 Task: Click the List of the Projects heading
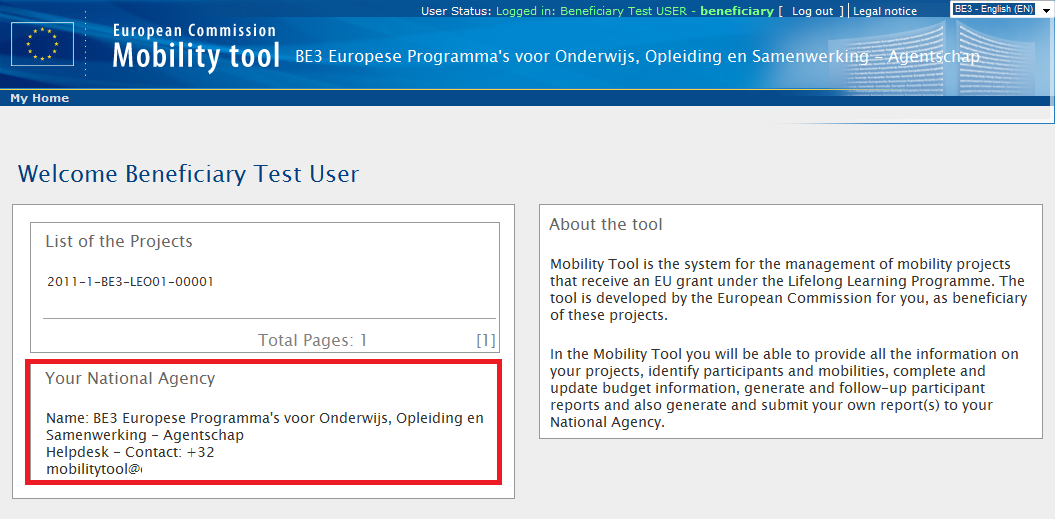point(119,242)
